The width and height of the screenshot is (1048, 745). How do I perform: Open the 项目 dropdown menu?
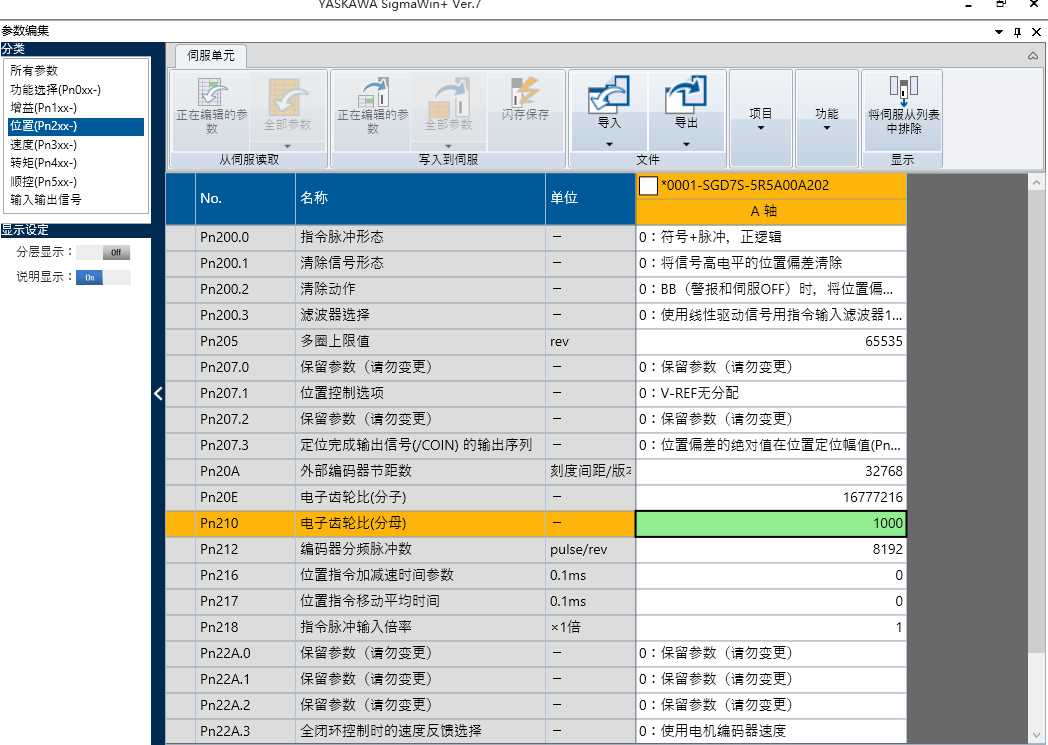761,118
